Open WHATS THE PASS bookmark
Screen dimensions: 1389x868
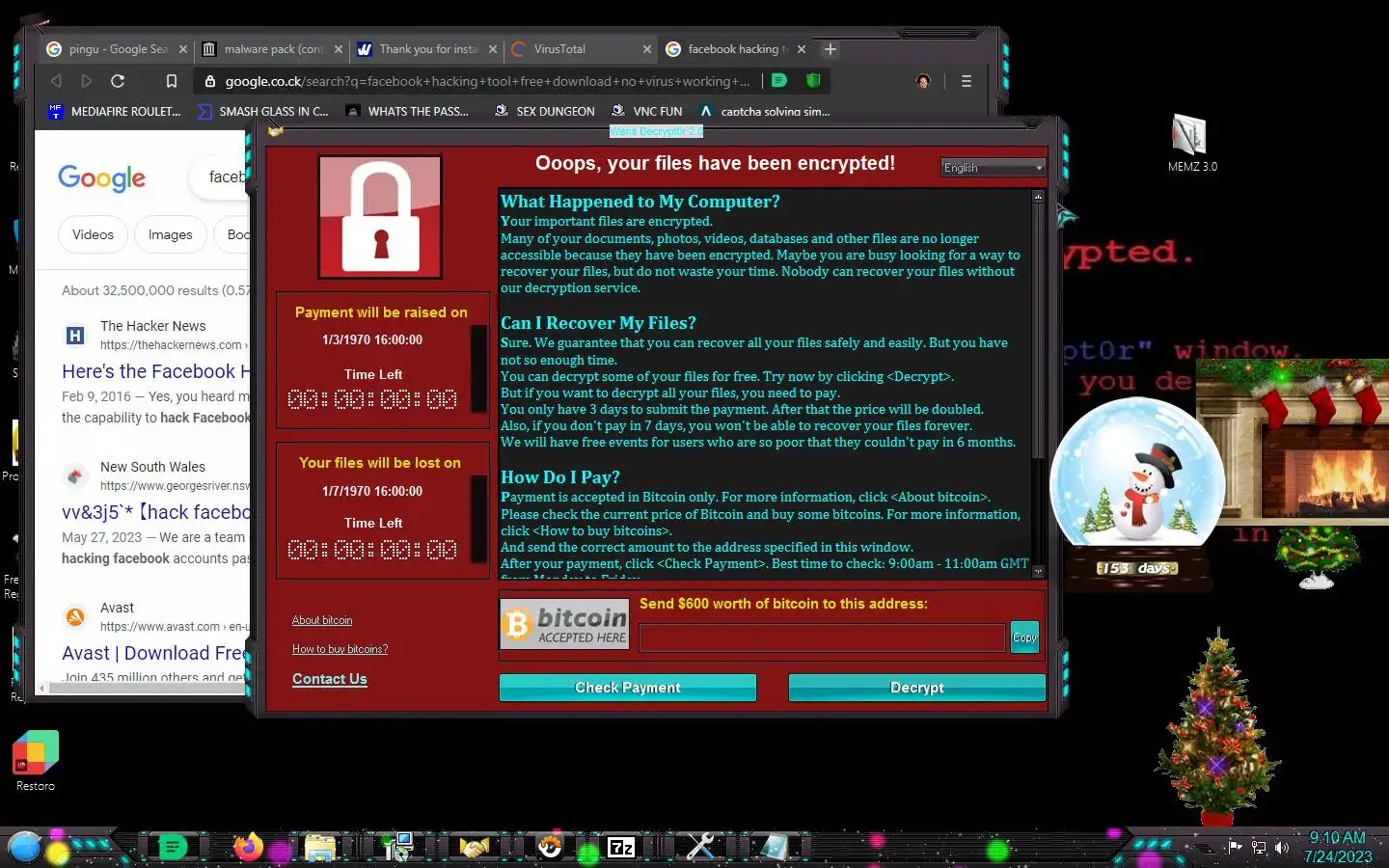pos(406,112)
